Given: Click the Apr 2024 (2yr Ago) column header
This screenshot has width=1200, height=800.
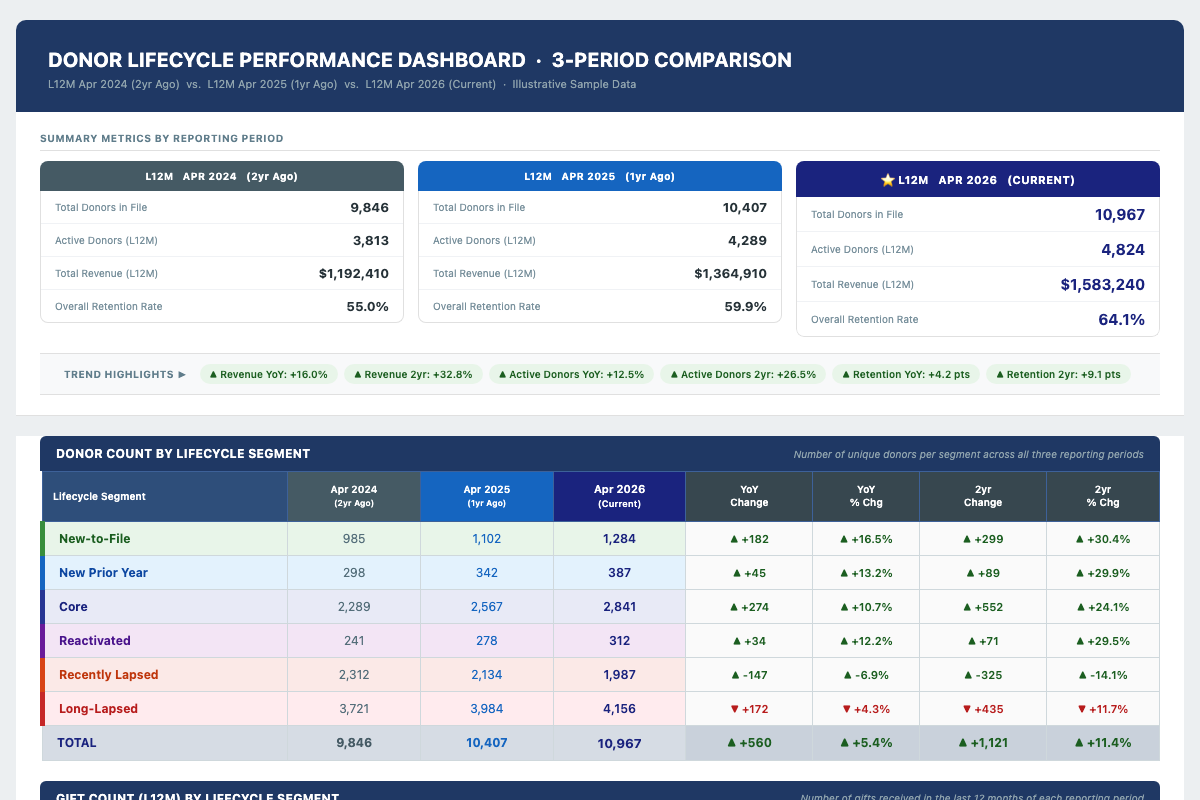Looking at the screenshot, I should (354, 496).
